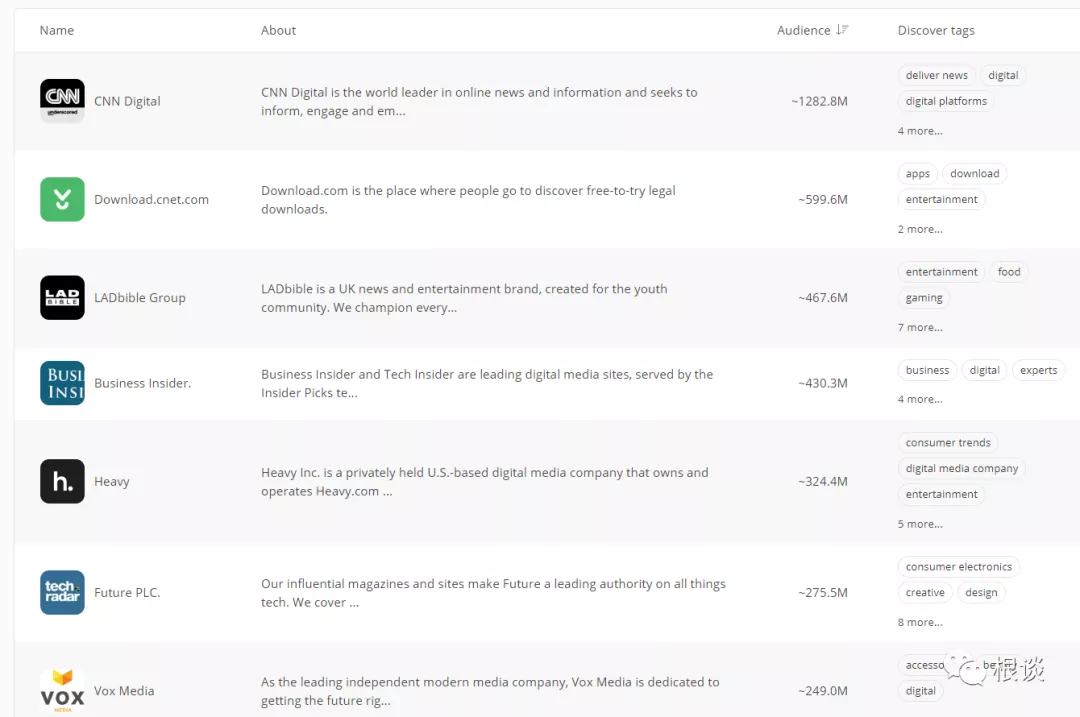Select the 'gaming' tag chip
This screenshot has width=1080, height=717.
pos(924,297)
